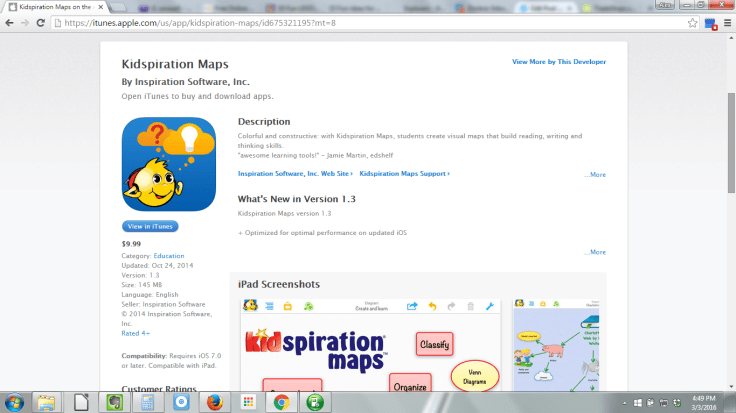Open the Kidspiration Maps app icon image
This screenshot has width=736, height=413.
pyautogui.click(x=169, y=164)
